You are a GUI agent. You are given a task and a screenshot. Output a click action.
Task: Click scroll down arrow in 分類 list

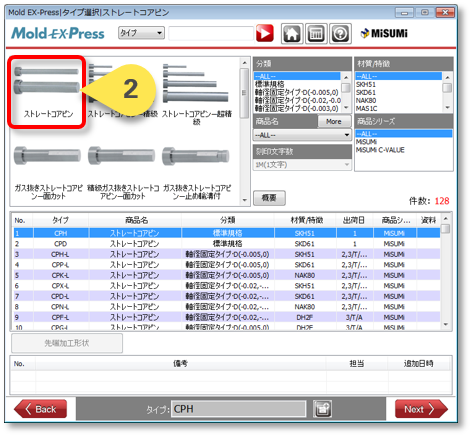(x=346, y=108)
